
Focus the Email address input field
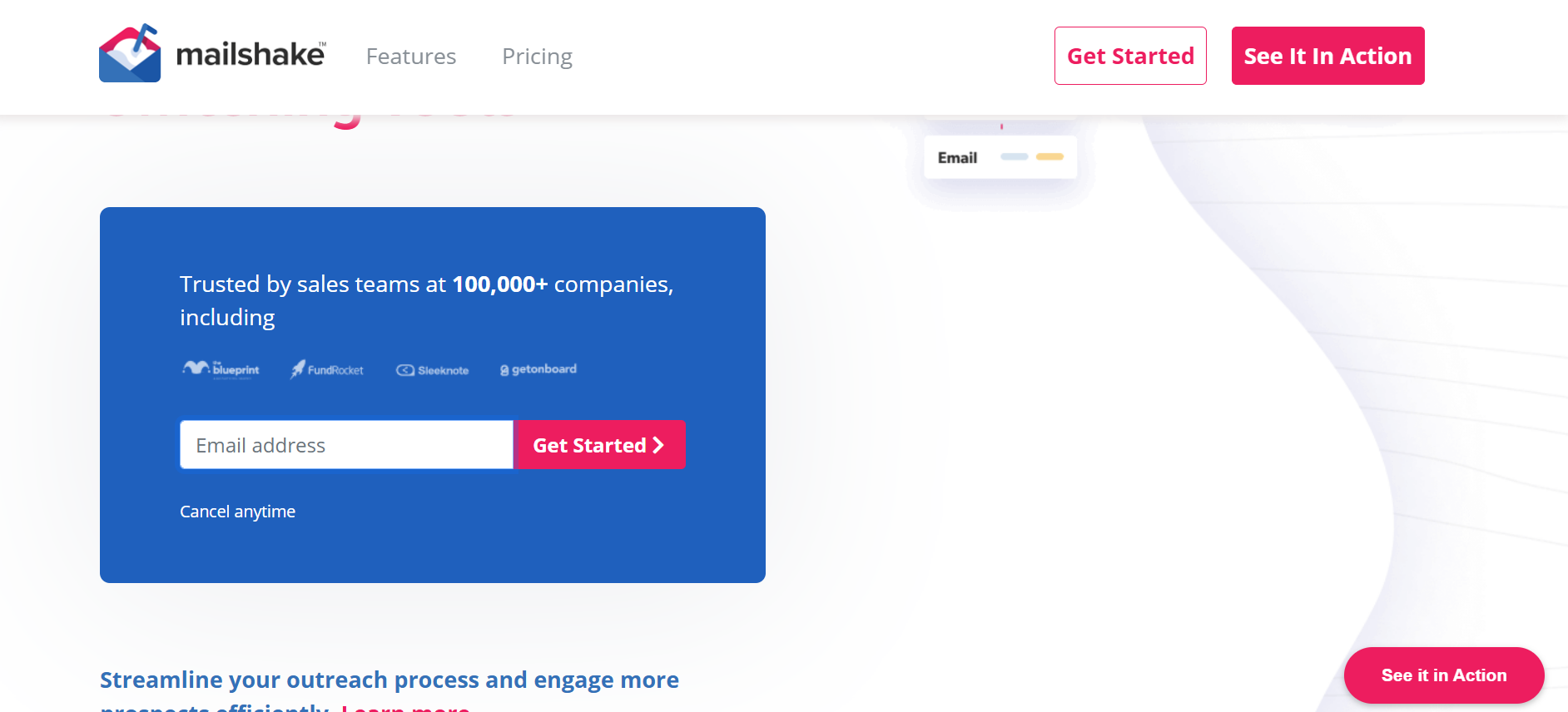(346, 445)
